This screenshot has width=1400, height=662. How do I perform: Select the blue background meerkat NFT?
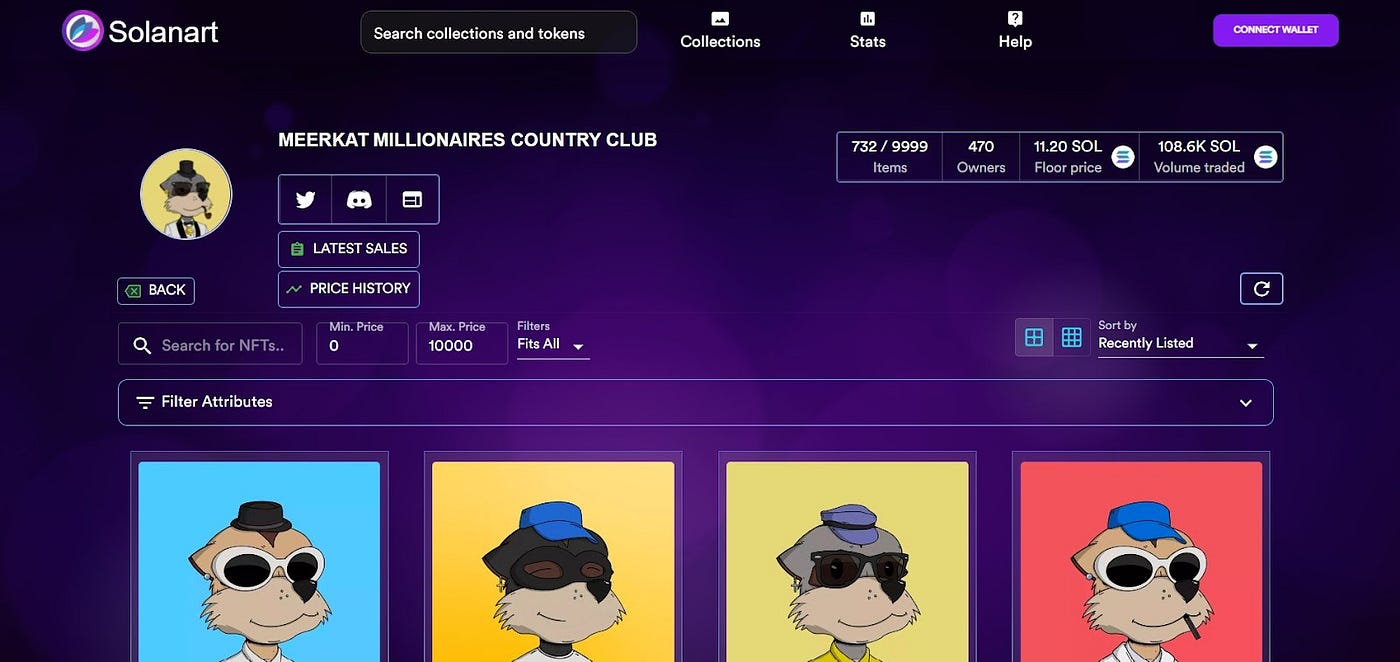tap(259, 560)
